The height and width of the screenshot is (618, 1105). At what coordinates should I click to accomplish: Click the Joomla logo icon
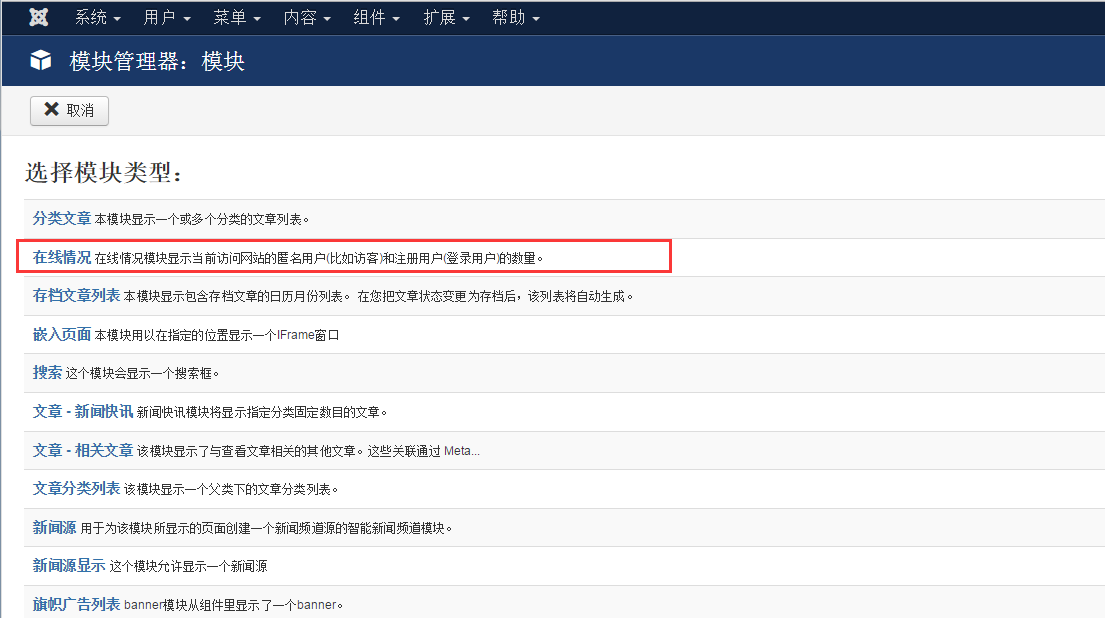click(39, 18)
